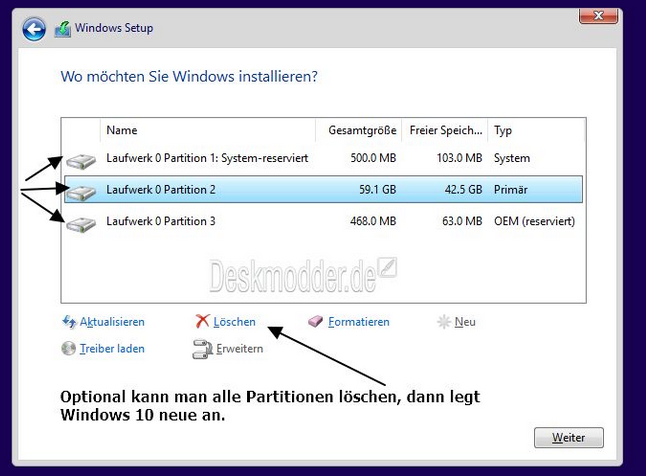Click the Erweitern drive icon
646x476 pixels.
pos(202,349)
